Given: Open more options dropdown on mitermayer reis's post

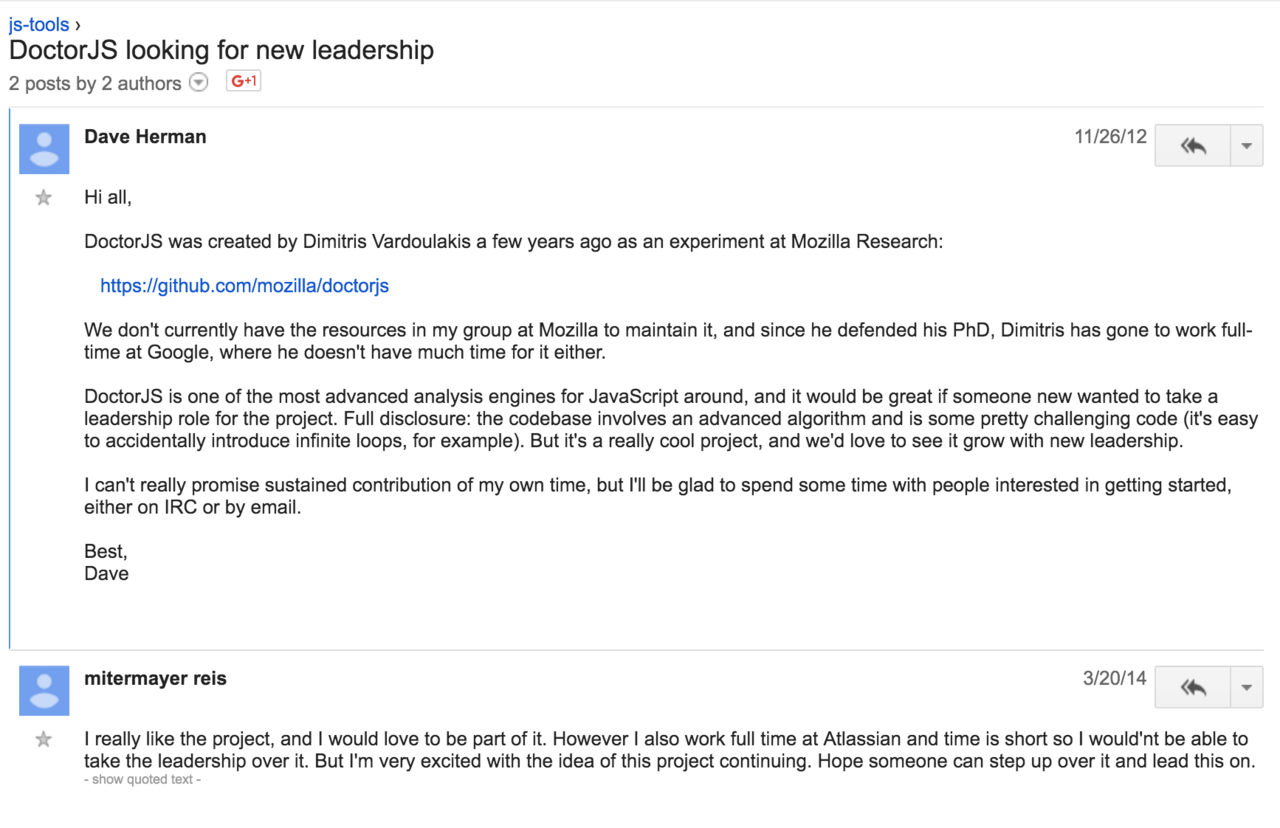Looking at the screenshot, I should (x=1246, y=687).
